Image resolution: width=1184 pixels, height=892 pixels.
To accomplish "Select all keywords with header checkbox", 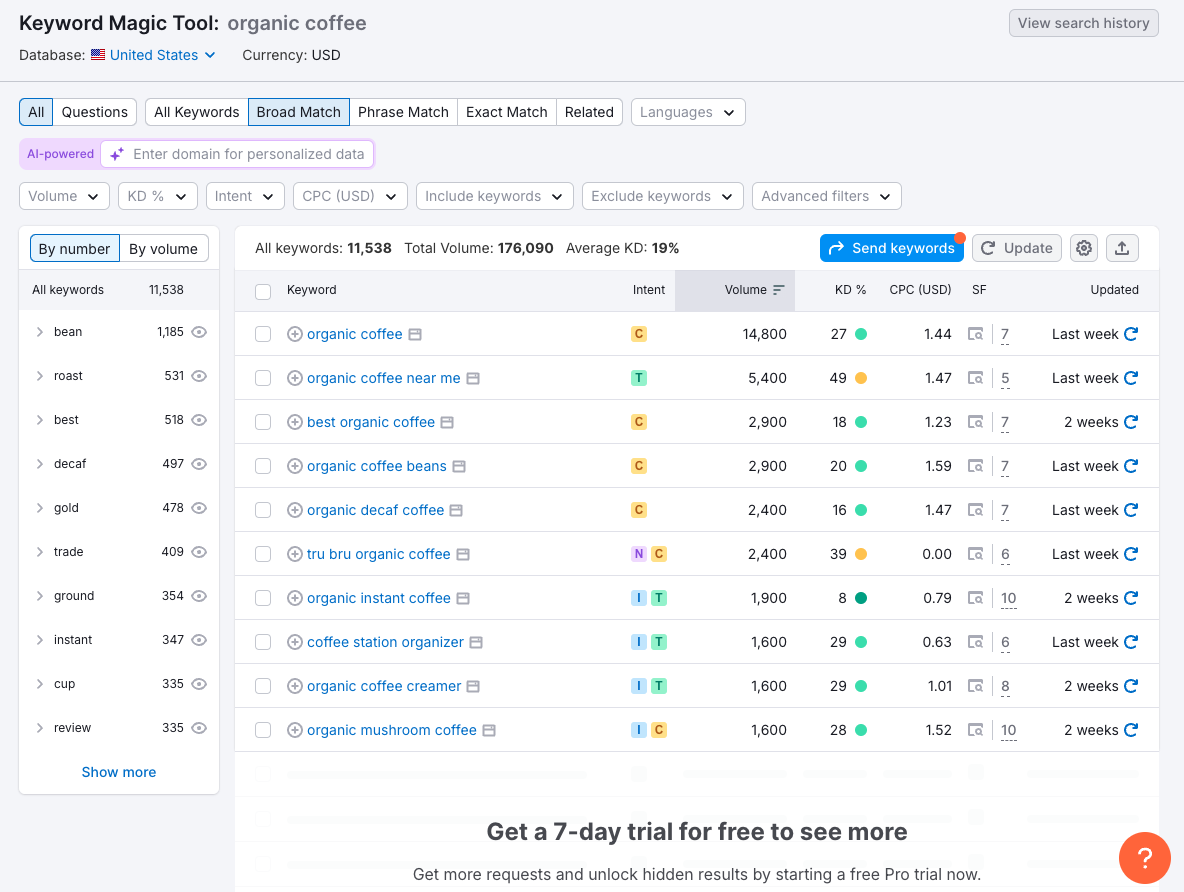I will click(x=263, y=291).
